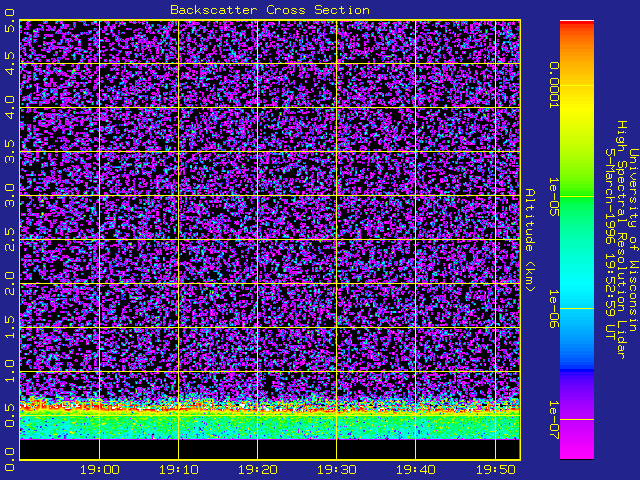Screen dimensions: 640x480
Task: Click the 4.0 altitude axis label
Action: click(9, 107)
